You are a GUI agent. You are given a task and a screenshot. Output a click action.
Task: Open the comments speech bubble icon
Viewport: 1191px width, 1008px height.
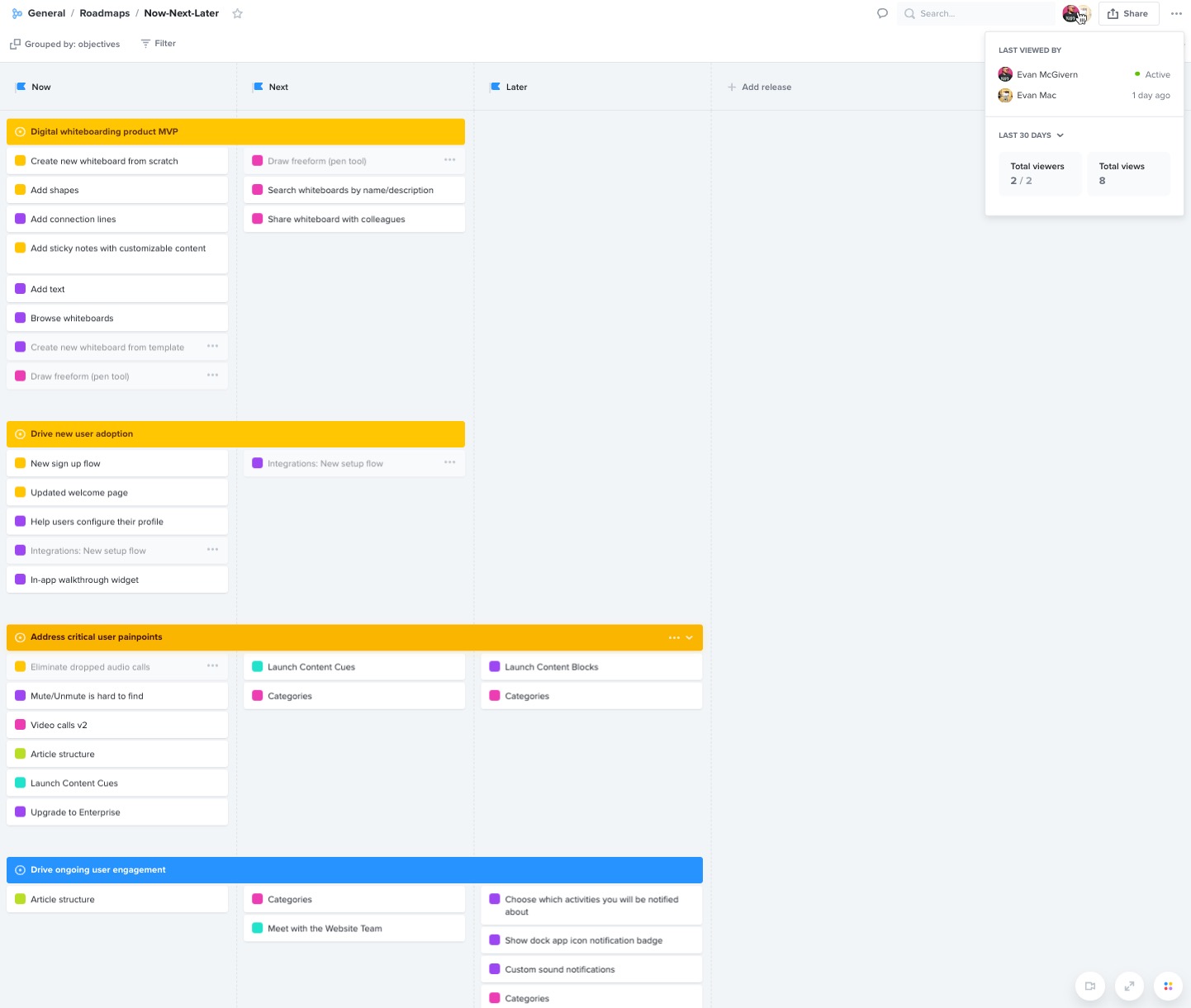point(882,13)
